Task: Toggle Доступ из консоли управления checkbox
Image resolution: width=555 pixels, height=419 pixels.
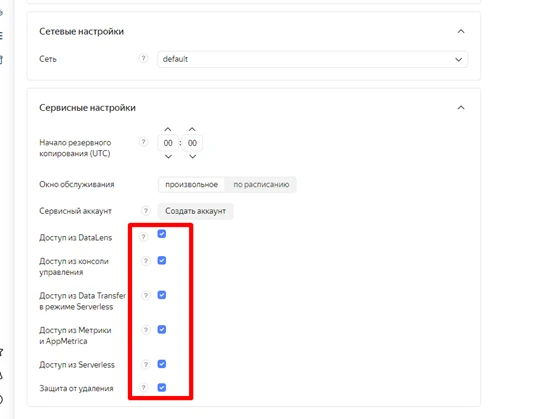Action: 162,260
